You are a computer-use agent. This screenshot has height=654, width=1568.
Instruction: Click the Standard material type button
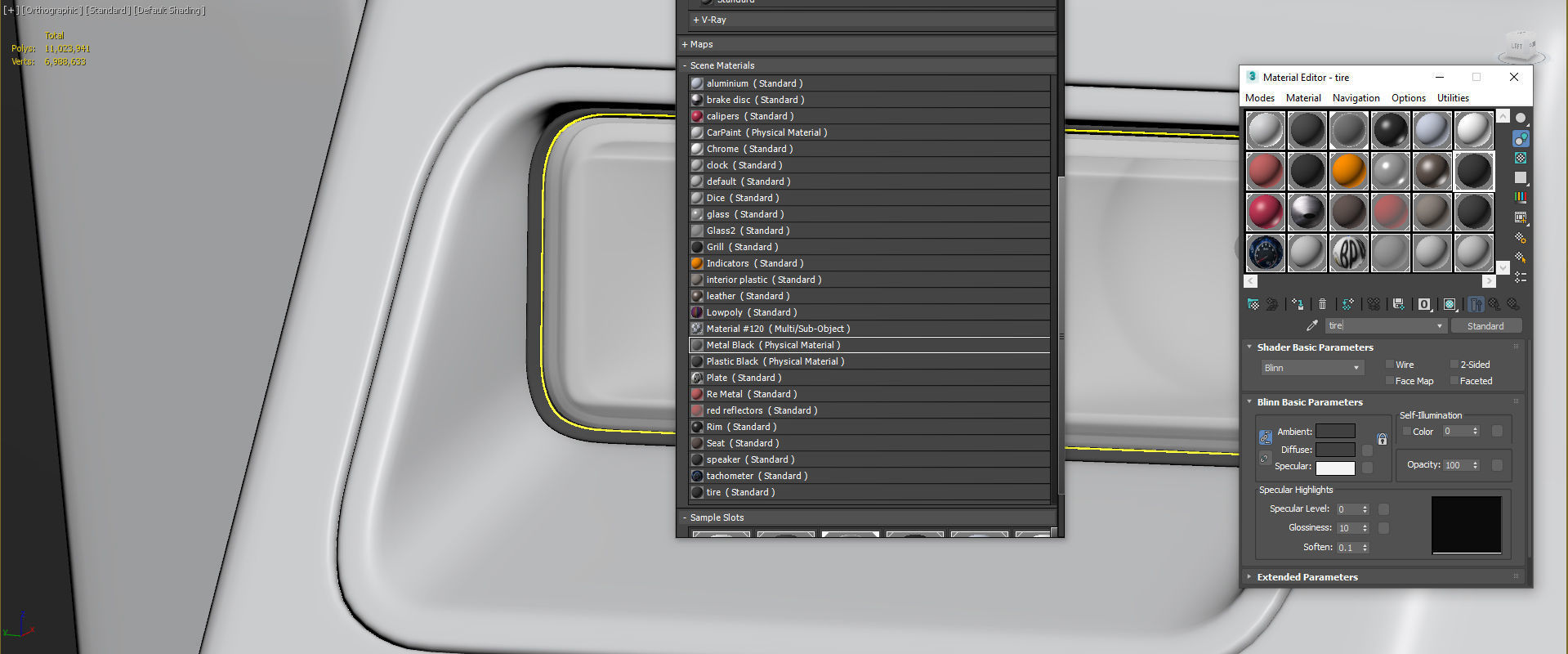click(x=1485, y=325)
